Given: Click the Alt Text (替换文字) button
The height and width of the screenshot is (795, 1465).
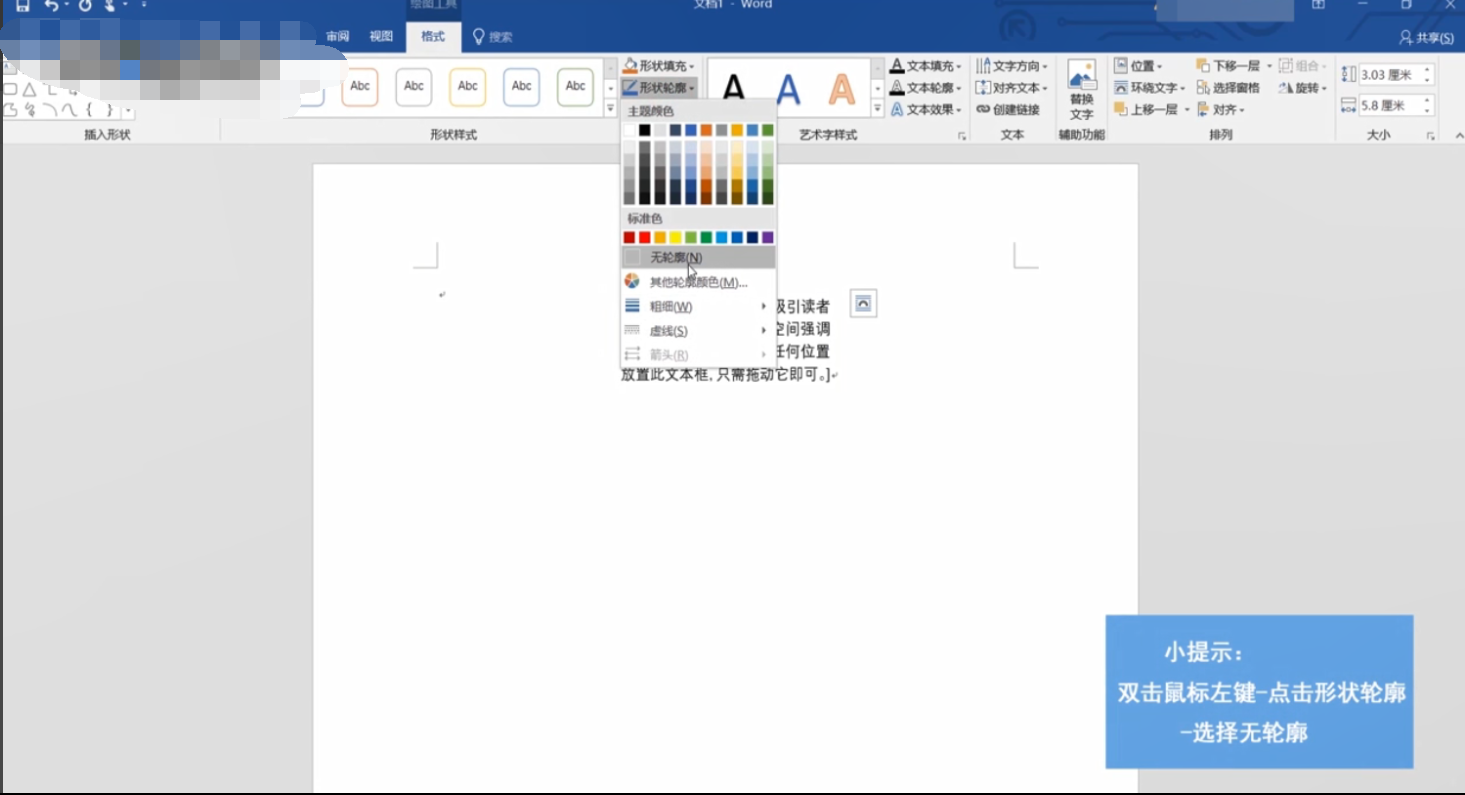Looking at the screenshot, I should click(1081, 90).
